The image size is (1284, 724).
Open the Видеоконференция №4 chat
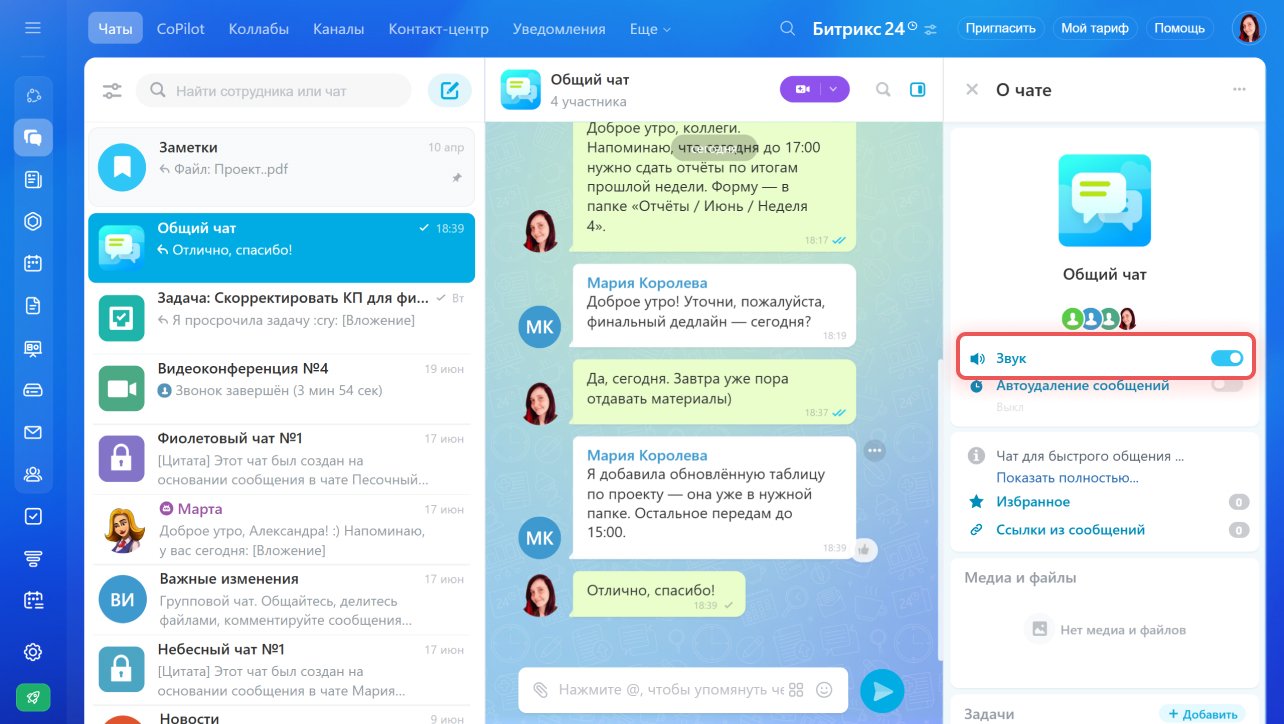click(x=281, y=388)
